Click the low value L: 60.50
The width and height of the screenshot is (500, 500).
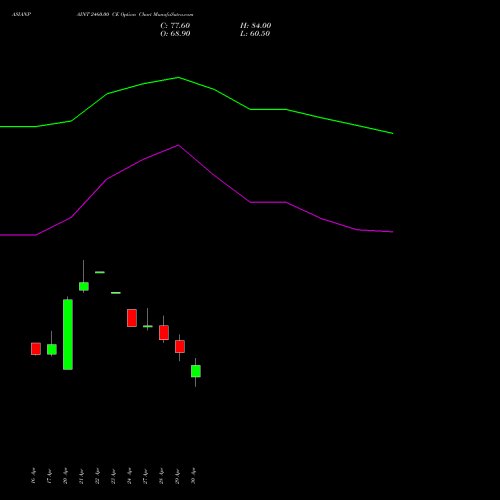[255, 34]
